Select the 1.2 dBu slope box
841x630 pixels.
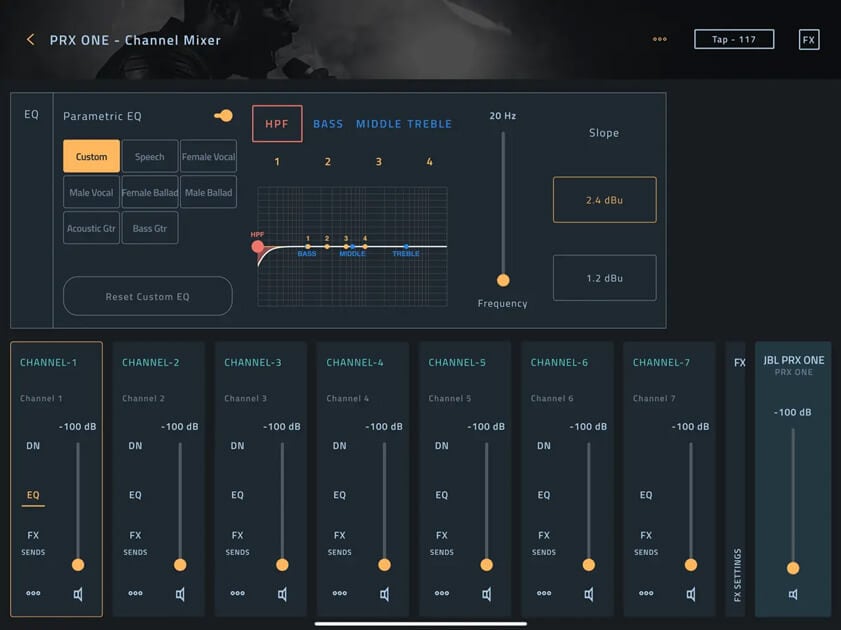coord(604,278)
